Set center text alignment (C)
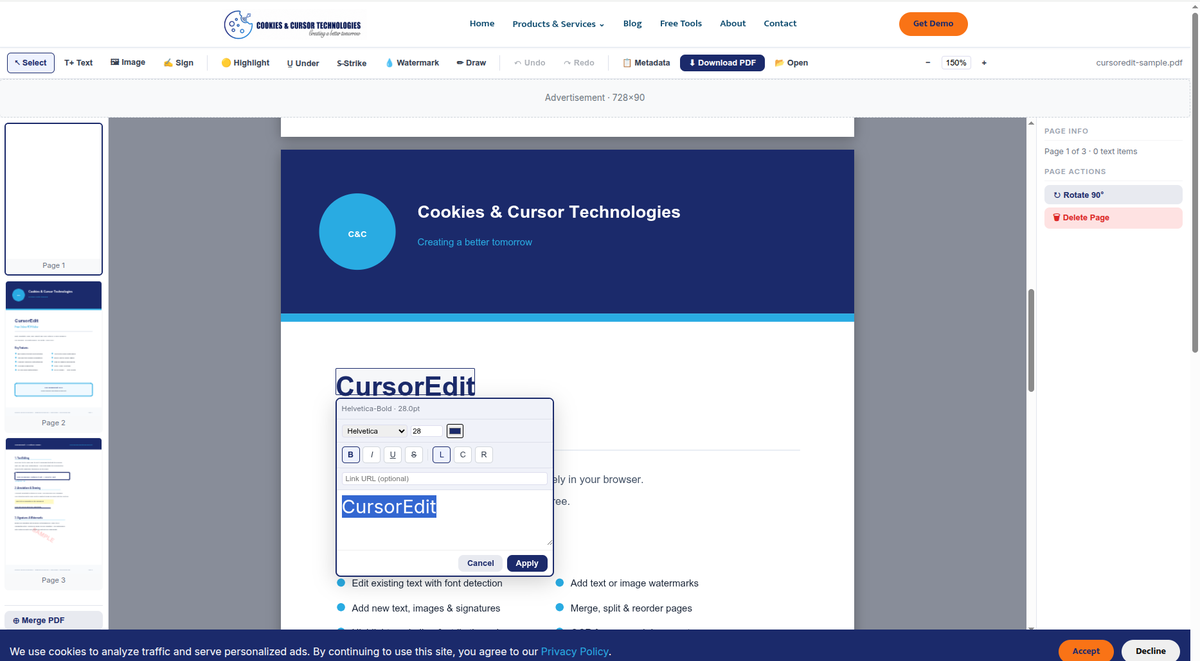This screenshot has width=1200, height=661. point(463,455)
